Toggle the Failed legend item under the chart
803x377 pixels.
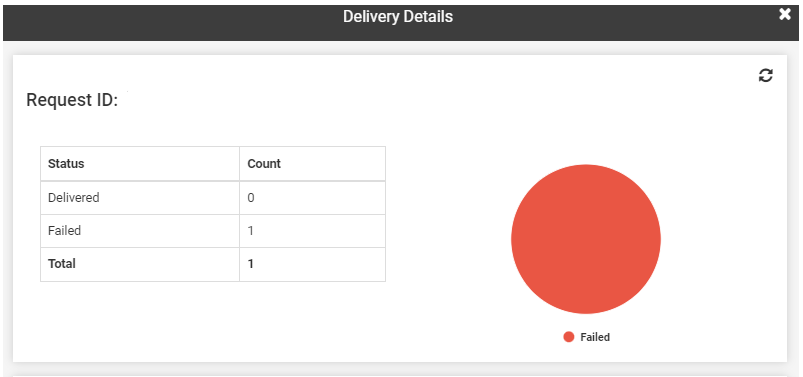tap(586, 337)
